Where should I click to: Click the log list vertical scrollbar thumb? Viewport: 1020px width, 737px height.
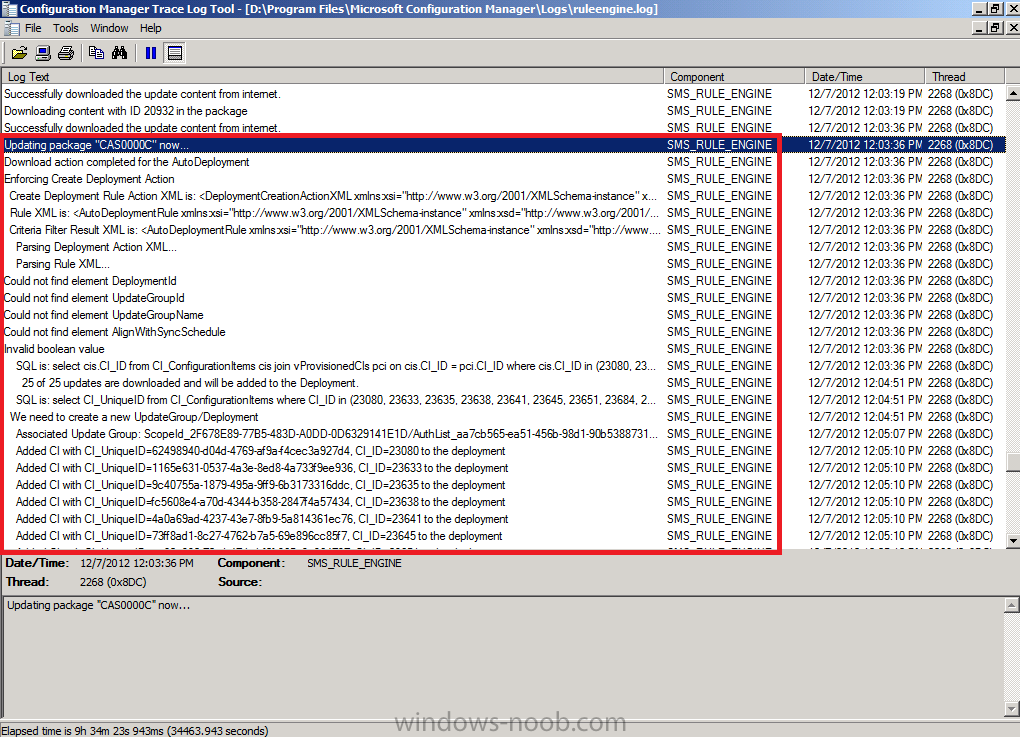coord(1013,461)
